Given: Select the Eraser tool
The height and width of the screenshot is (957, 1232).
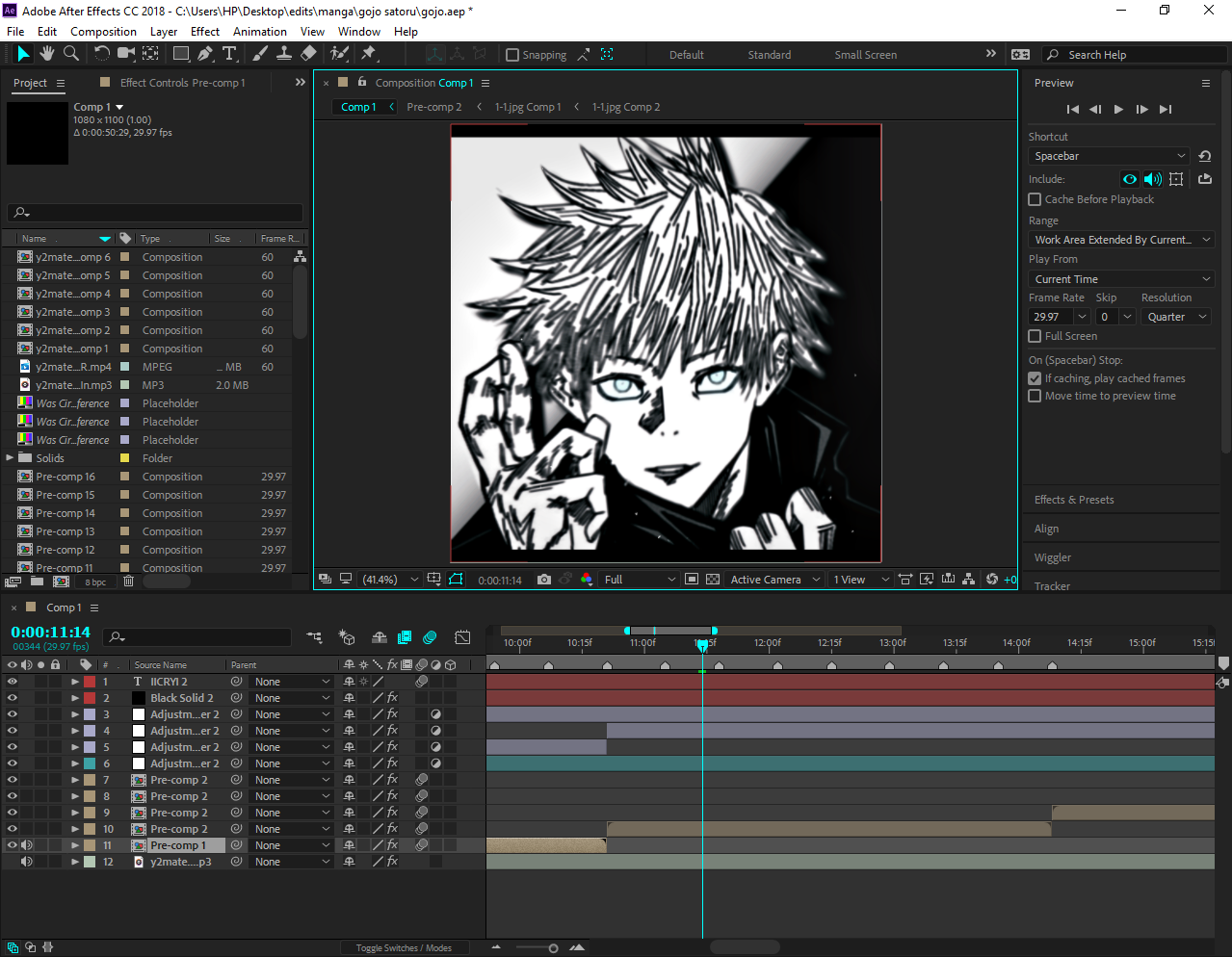Looking at the screenshot, I should tap(308, 54).
